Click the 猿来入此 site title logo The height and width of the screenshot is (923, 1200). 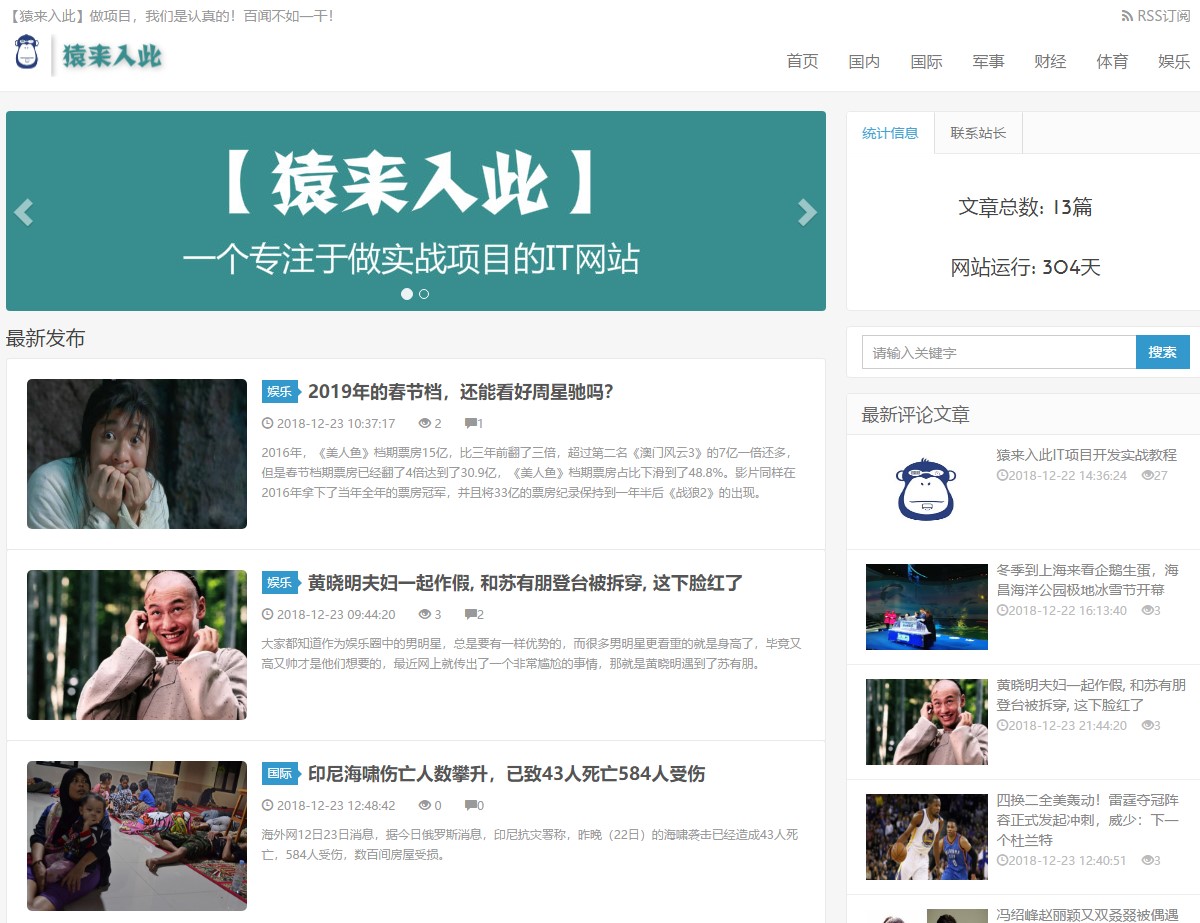click(x=112, y=56)
